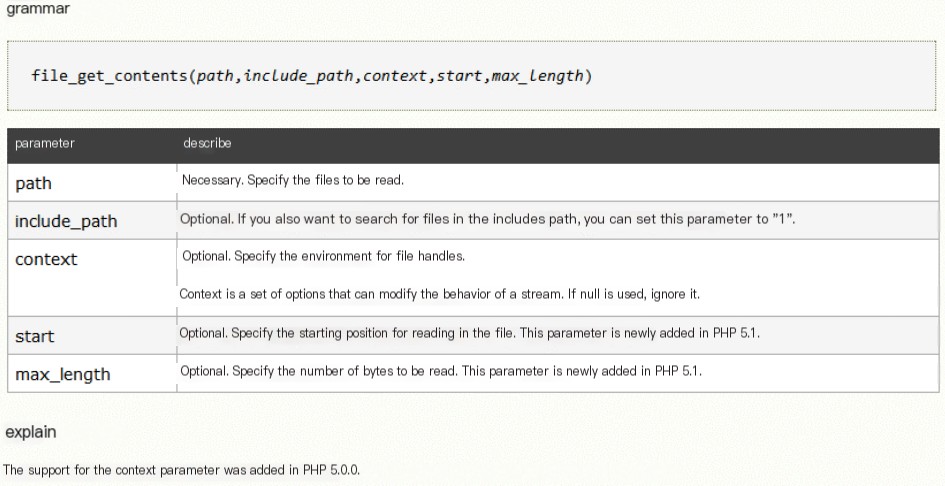Click 'max_length' inside the syntax code
The width and height of the screenshot is (945, 486).
[538, 76]
